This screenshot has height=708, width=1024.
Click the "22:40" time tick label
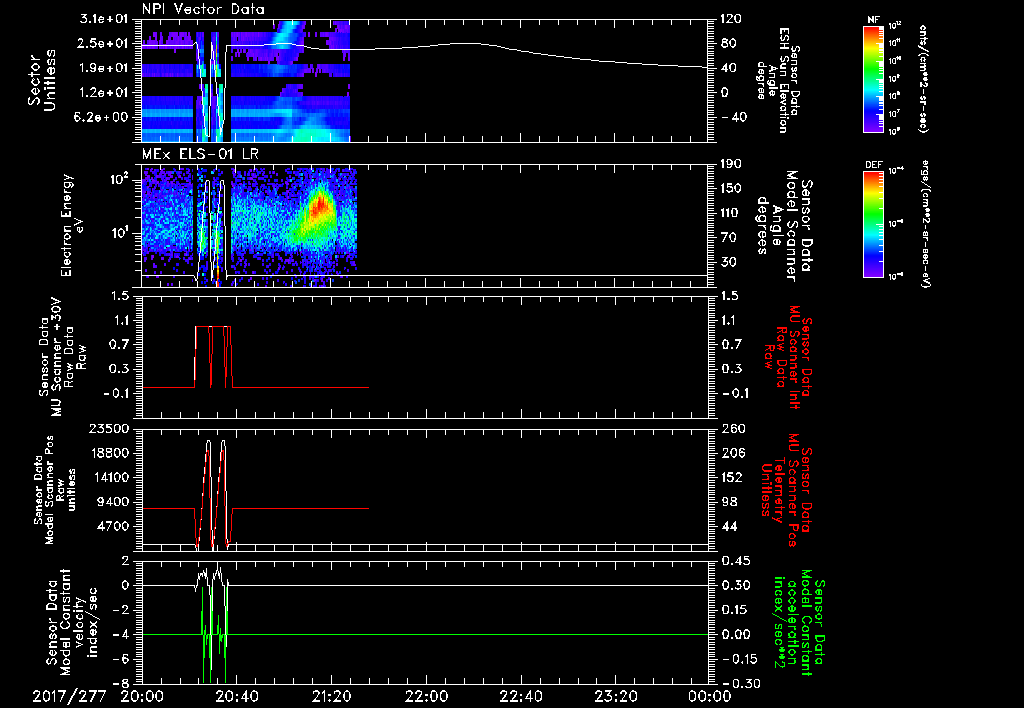tap(521, 696)
